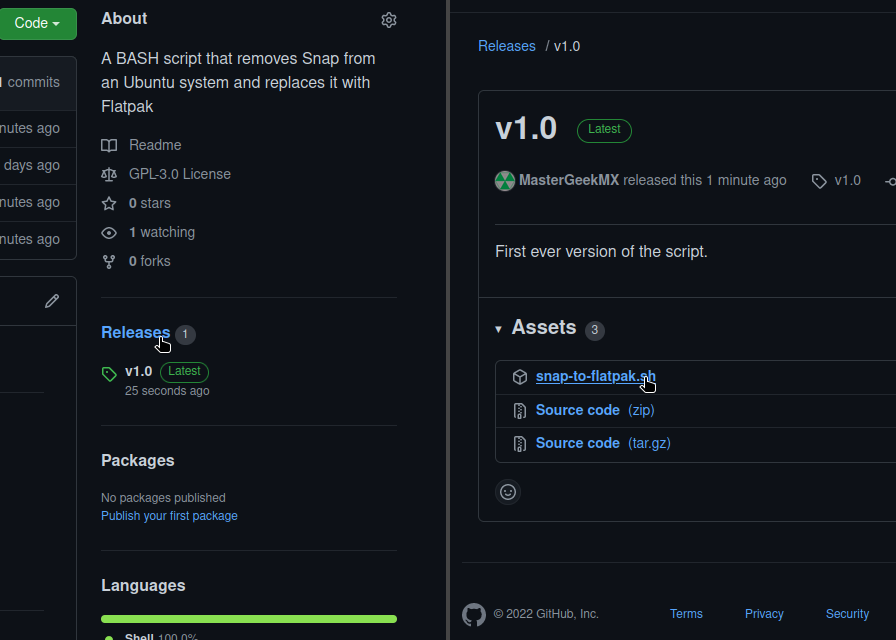Image resolution: width=896 pixels, height=640 pixels.
Task: Open the Terms footer link
Action: [686, 614]
